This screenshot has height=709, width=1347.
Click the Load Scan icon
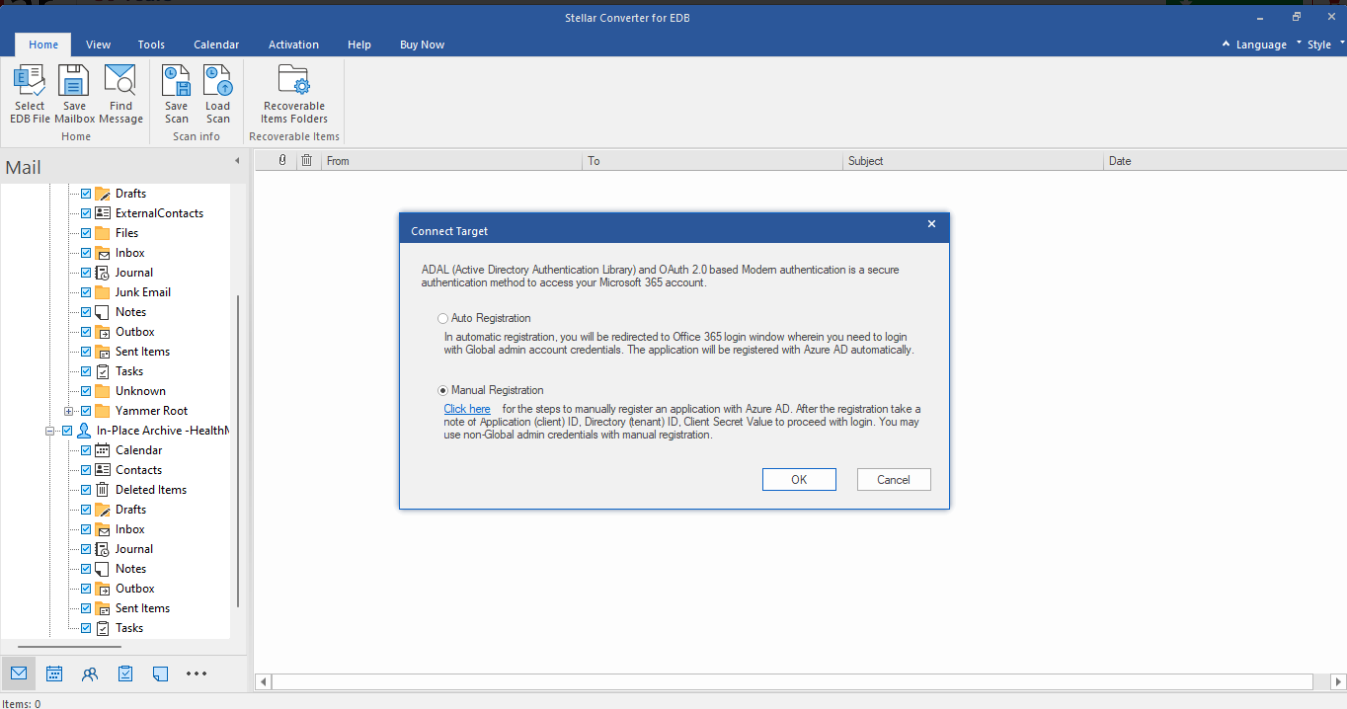coord(217,82)
